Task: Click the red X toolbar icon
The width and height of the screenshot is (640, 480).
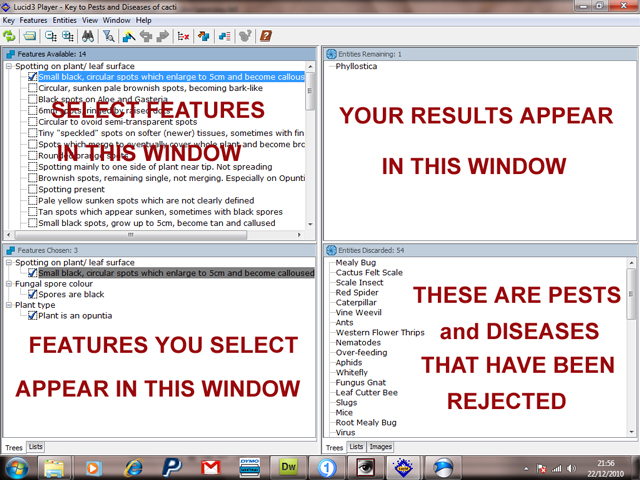Action: tap(183, 36)
